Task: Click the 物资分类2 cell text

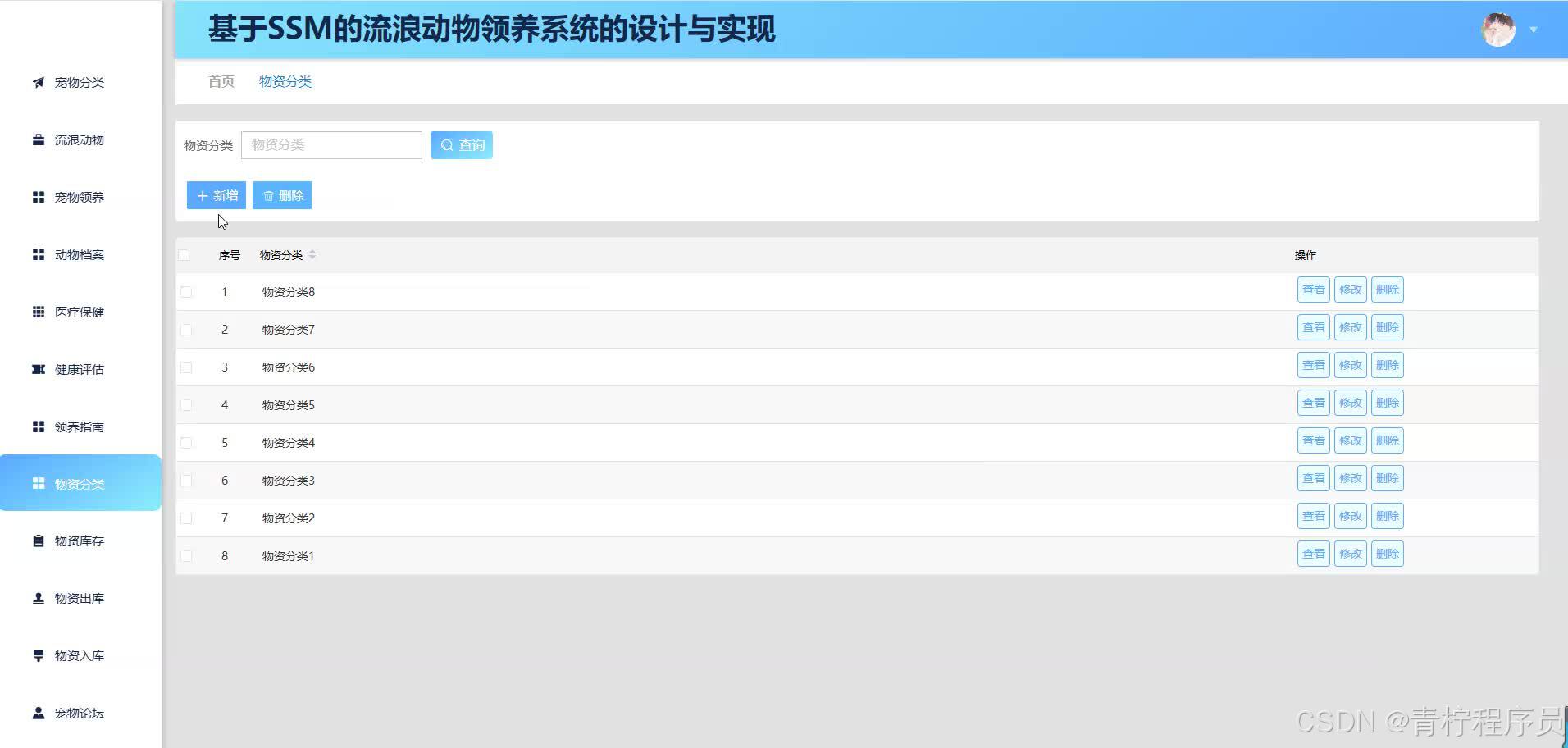Action: [x=289, y=518]
